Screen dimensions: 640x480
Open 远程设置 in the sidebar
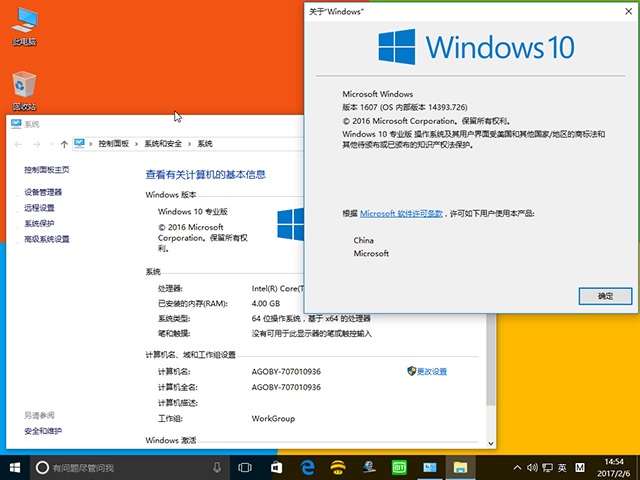click(39, 208)
